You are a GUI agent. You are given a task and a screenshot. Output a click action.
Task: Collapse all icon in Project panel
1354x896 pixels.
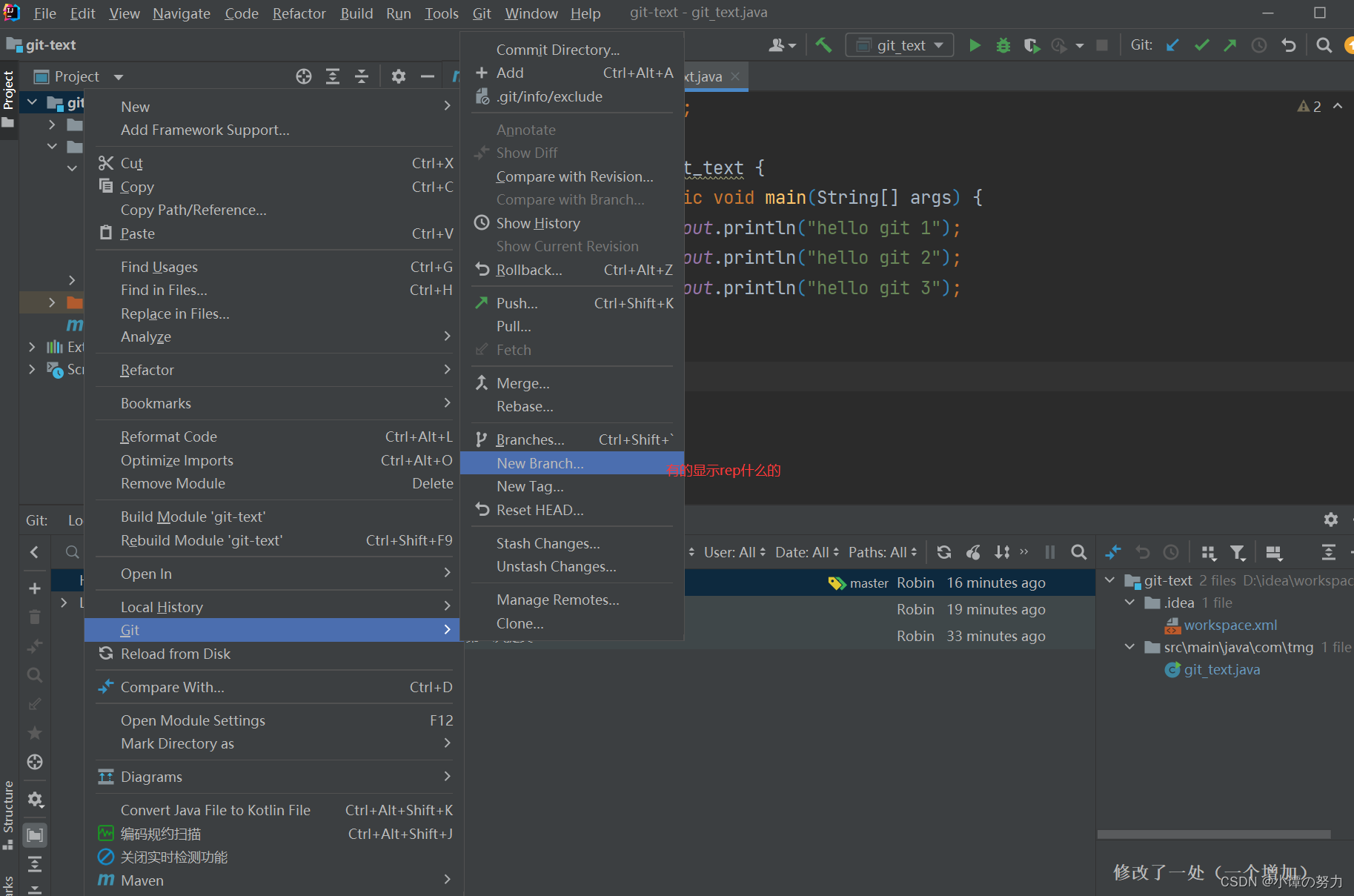click(362, 76)
